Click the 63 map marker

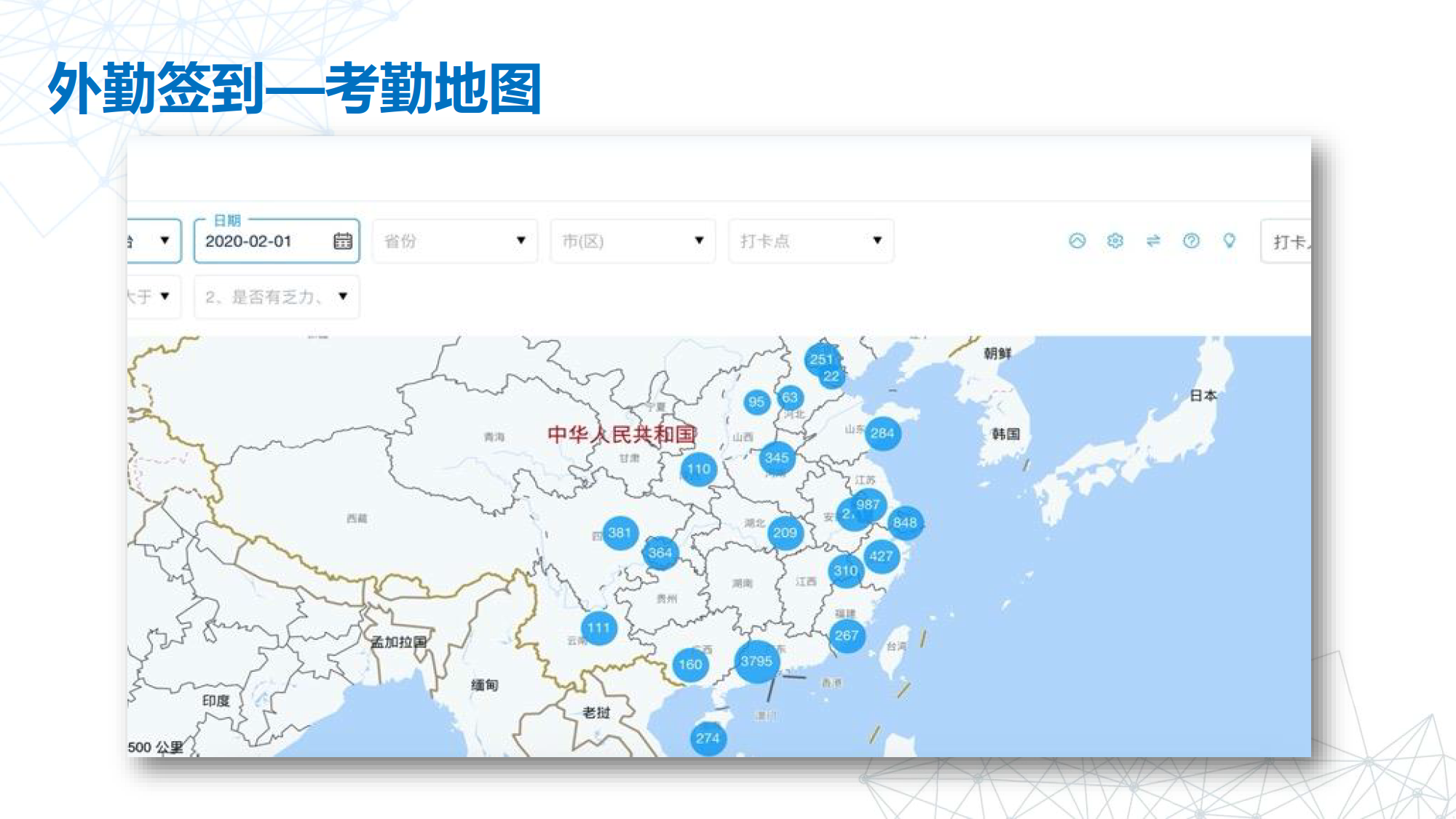pyautogui.click(x=790, y=397)
